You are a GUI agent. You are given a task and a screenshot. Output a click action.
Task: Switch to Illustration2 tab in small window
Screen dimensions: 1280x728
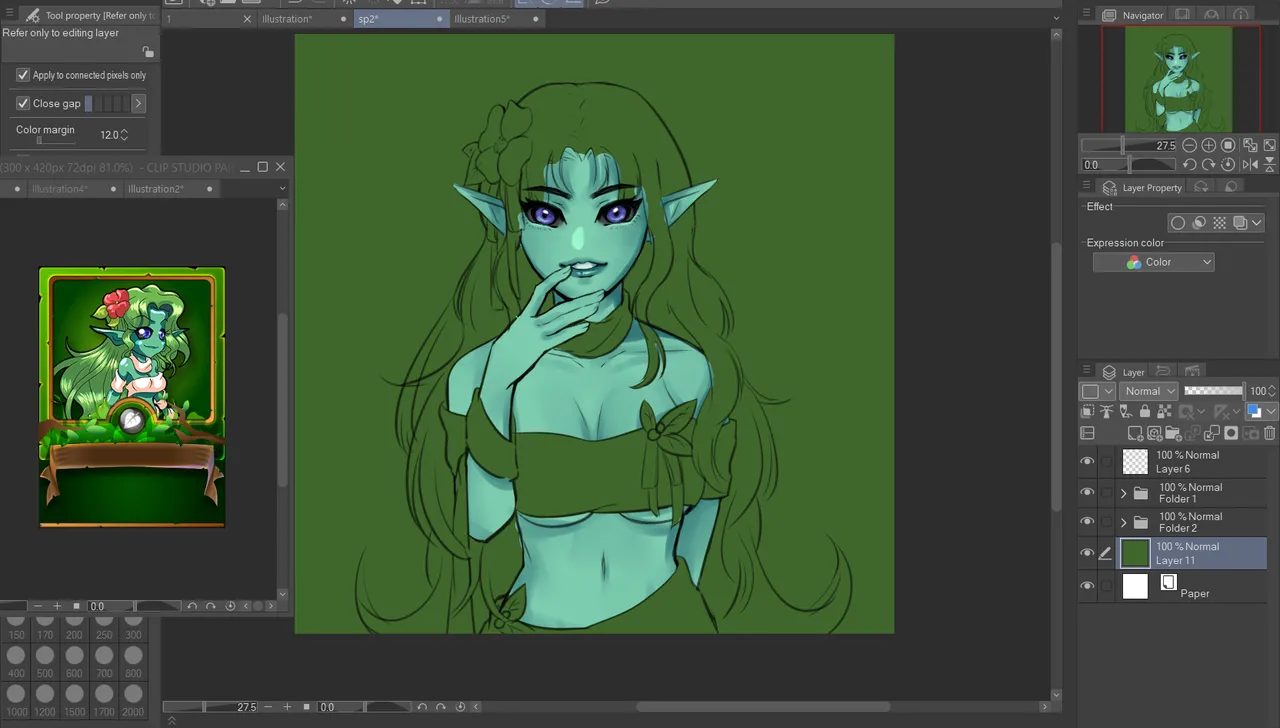pyautogui.click(x=156, y=189)
